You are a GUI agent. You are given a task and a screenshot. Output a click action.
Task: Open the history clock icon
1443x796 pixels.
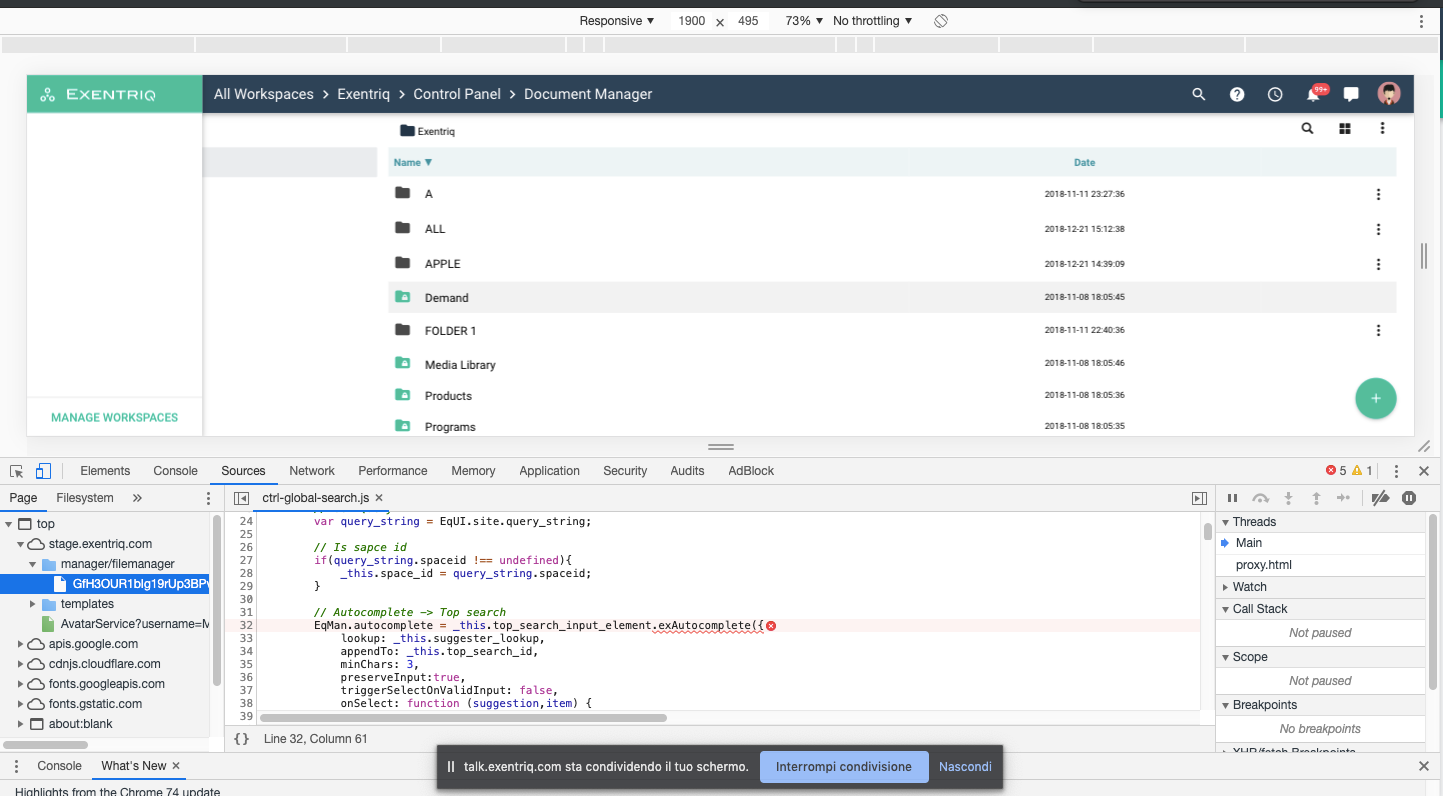pos(1275,94)
